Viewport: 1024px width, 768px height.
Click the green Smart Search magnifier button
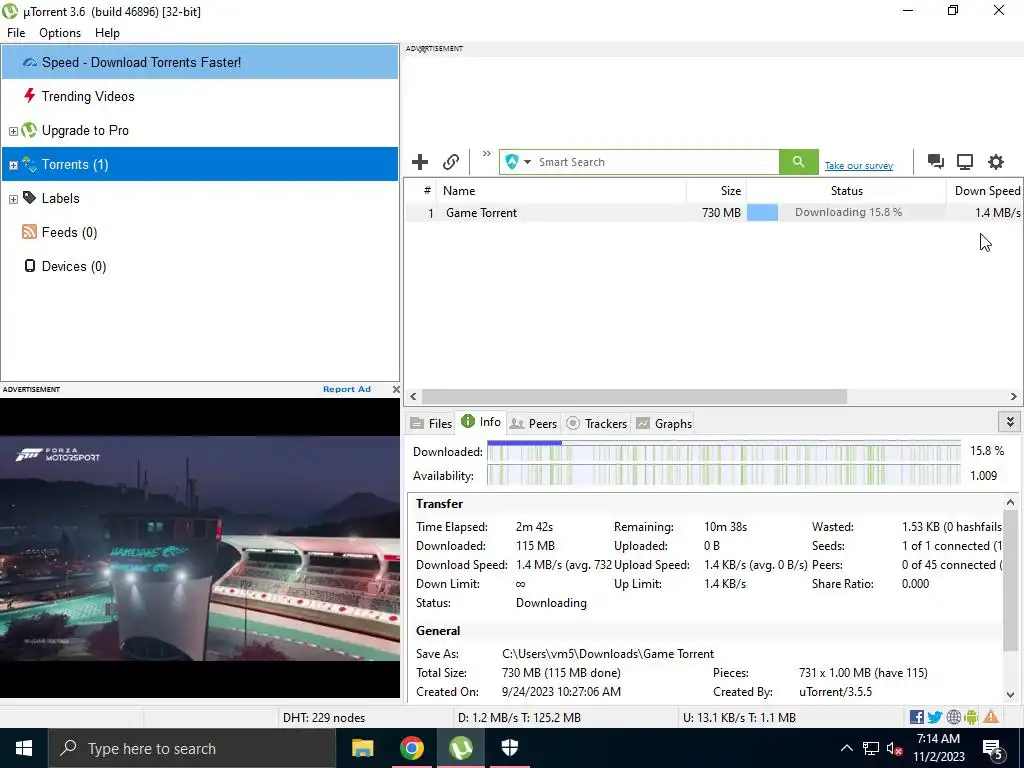coord(798,162)
